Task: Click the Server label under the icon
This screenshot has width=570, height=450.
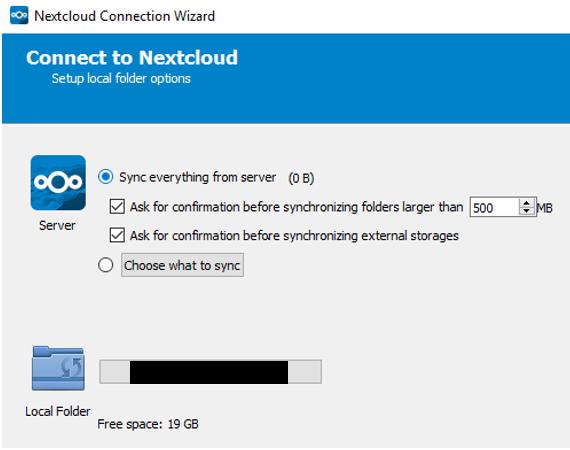Action: tap(57, 225)
